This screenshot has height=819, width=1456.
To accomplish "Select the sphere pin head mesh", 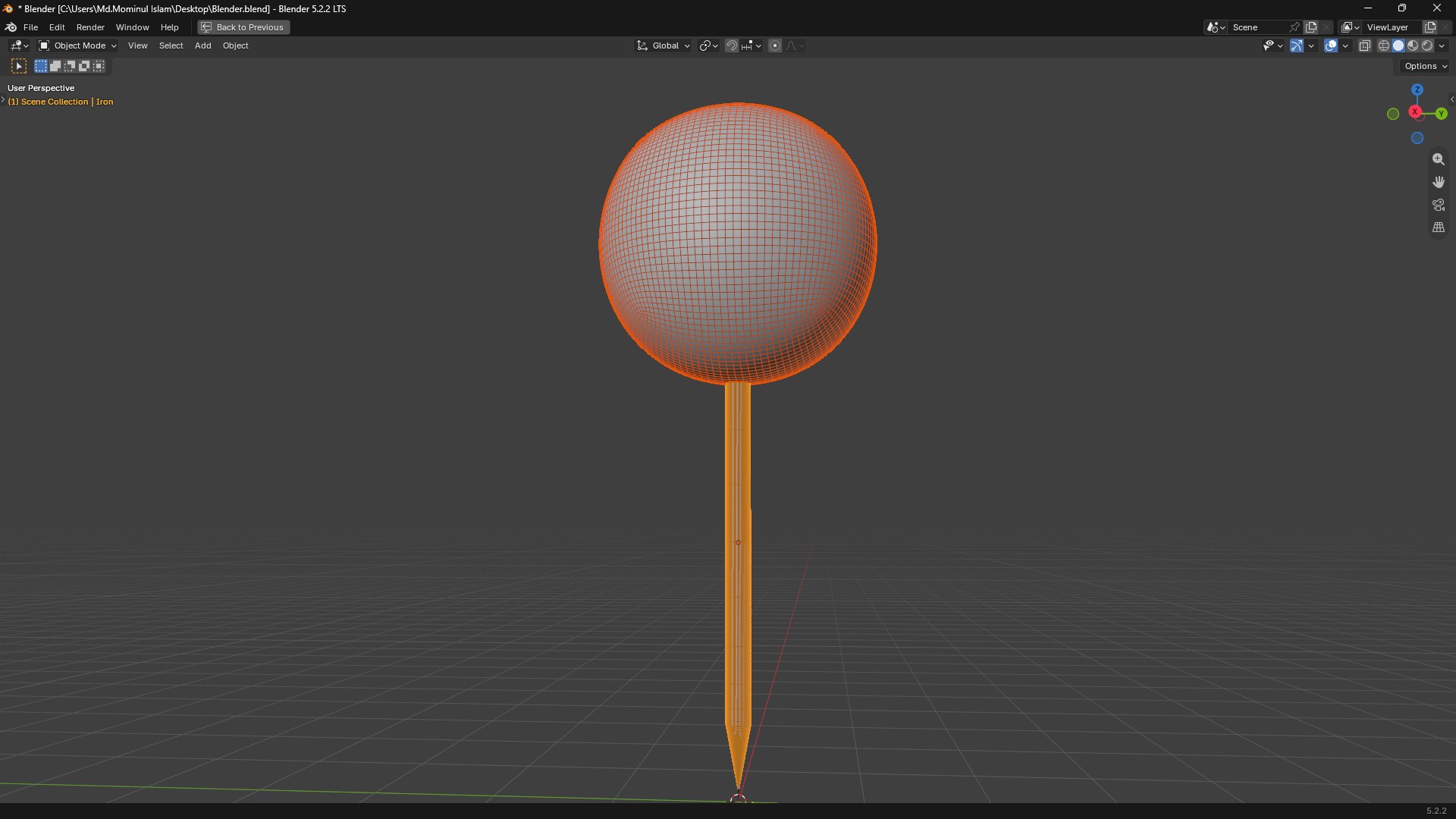I will (x=737, y=243).
